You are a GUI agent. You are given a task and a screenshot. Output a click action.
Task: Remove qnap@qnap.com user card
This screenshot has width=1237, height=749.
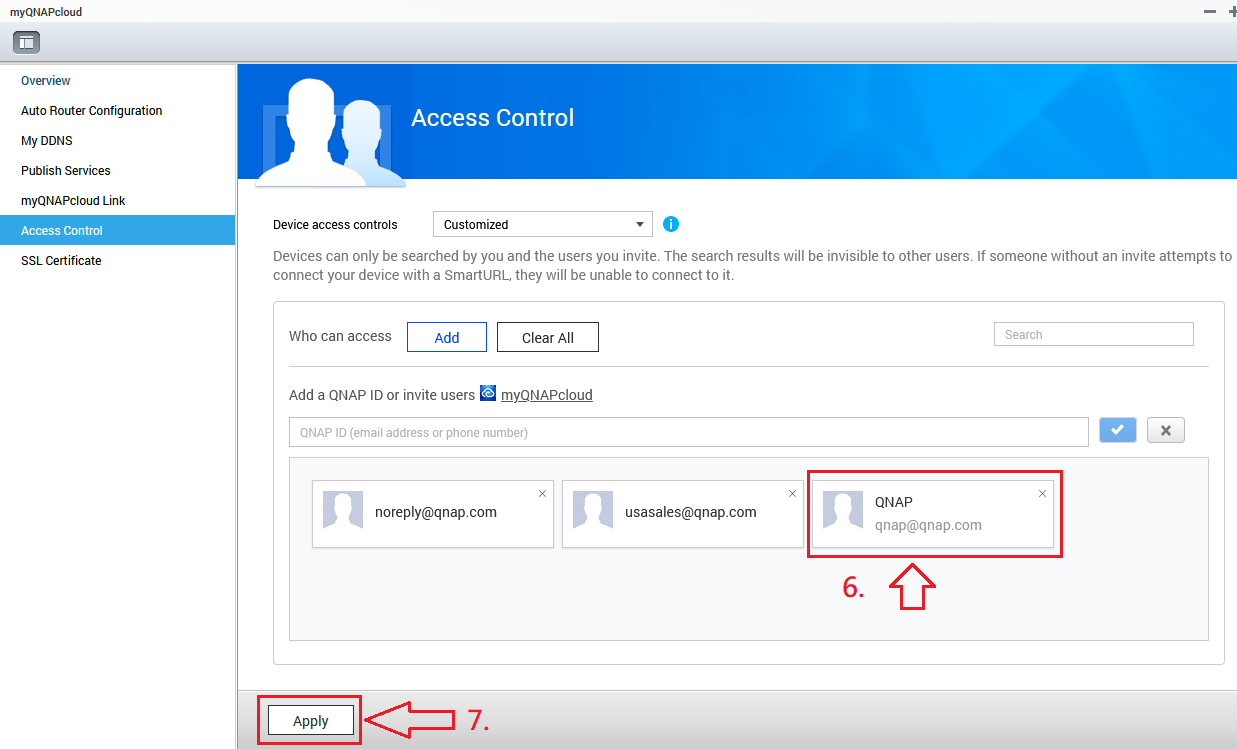click(1042, 494)
